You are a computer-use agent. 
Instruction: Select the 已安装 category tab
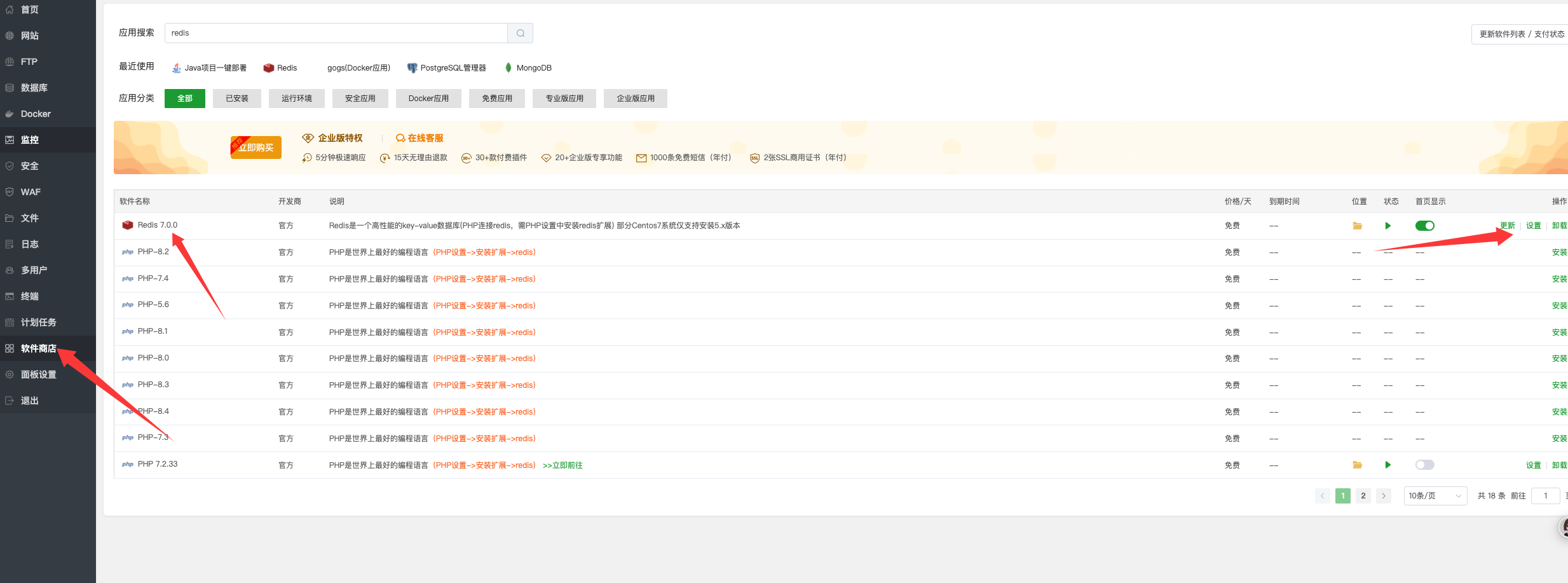236,99
